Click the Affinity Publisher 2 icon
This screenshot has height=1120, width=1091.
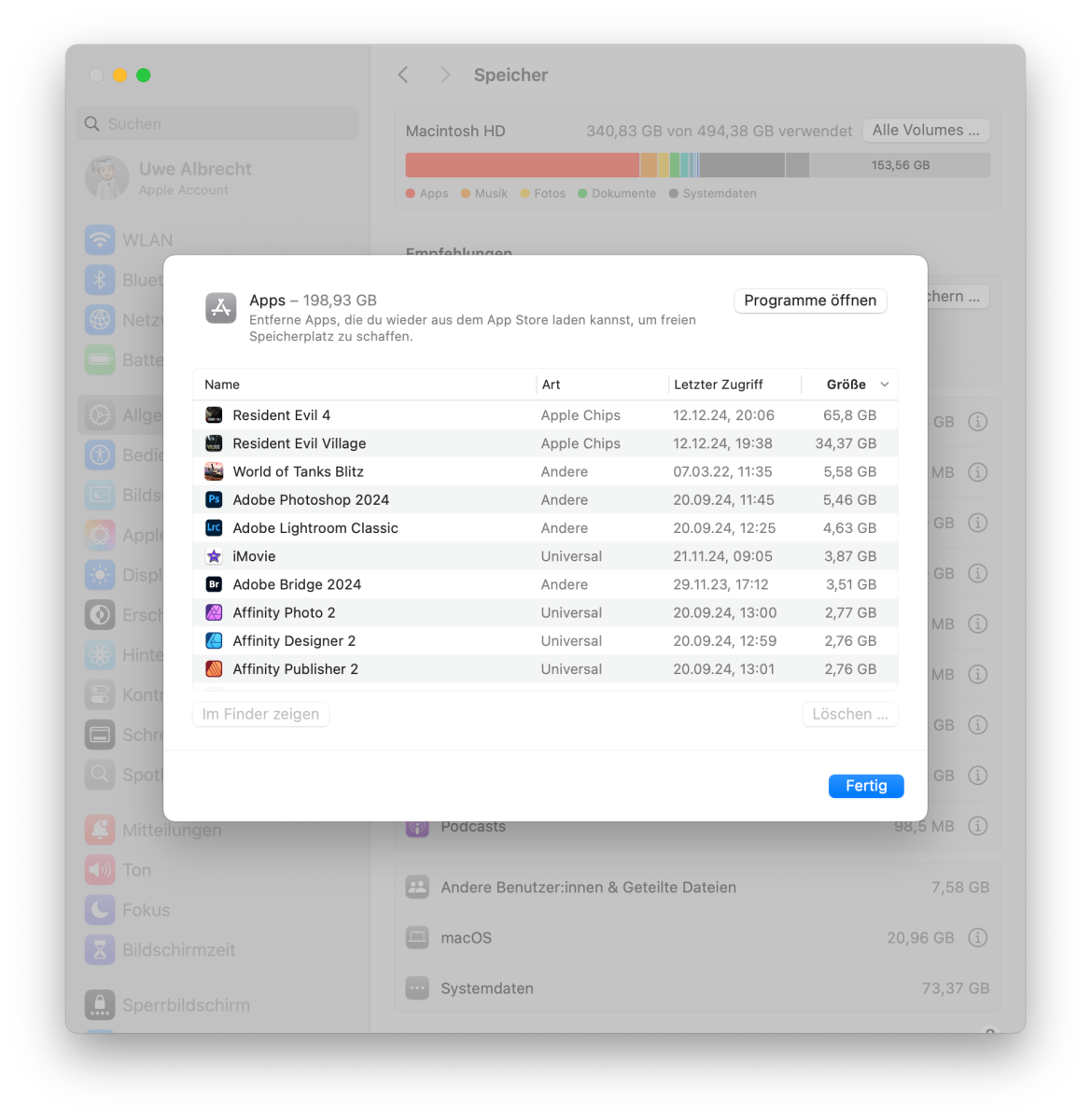[x=214, y=669]
